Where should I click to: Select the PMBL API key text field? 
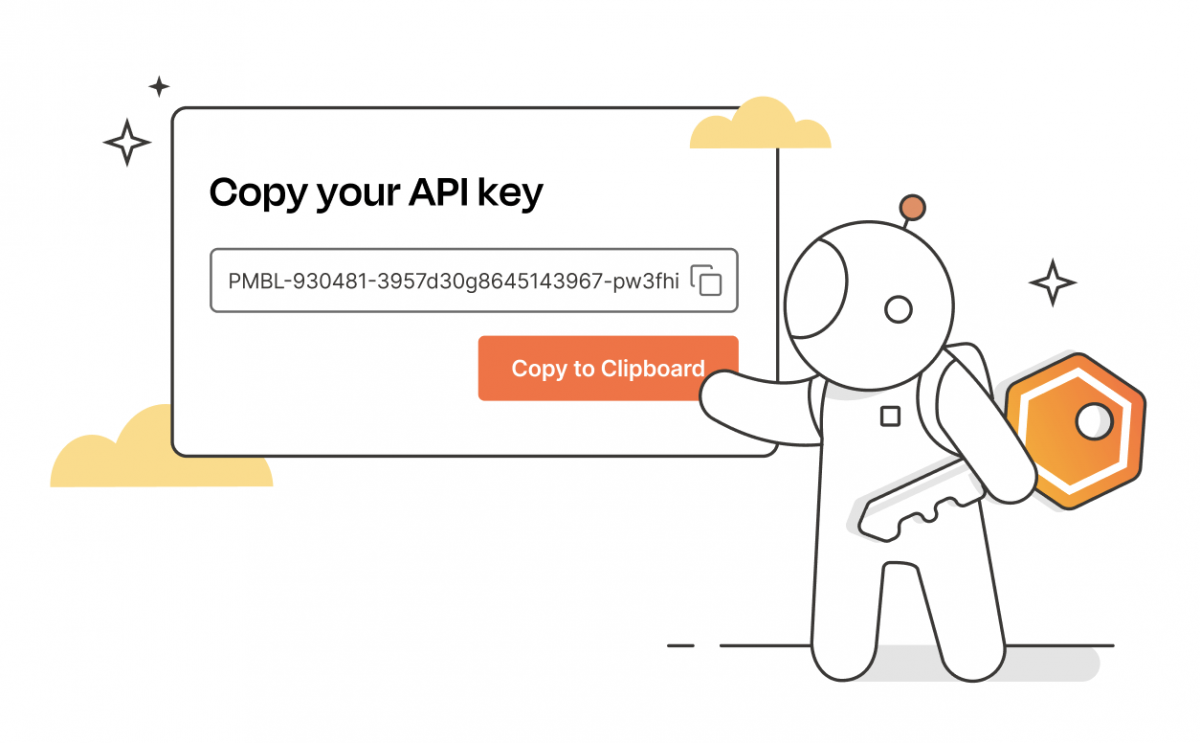tap(473, 280)
